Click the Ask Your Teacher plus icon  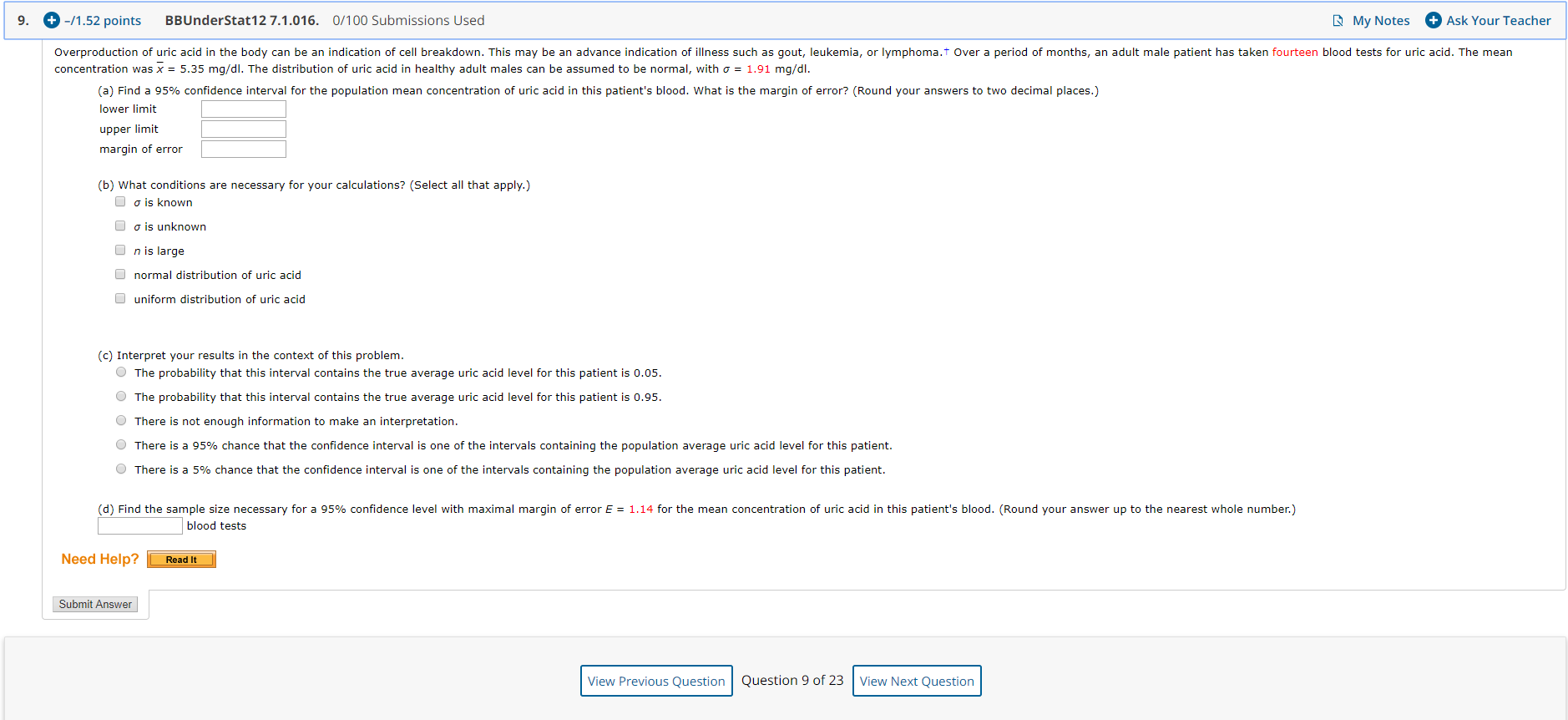[1433, 20]
